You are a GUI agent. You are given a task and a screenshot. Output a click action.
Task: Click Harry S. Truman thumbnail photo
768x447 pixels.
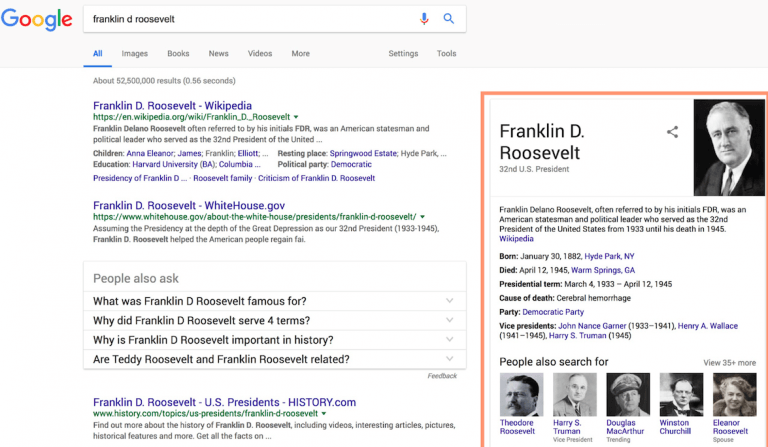[x=575, y=395]
